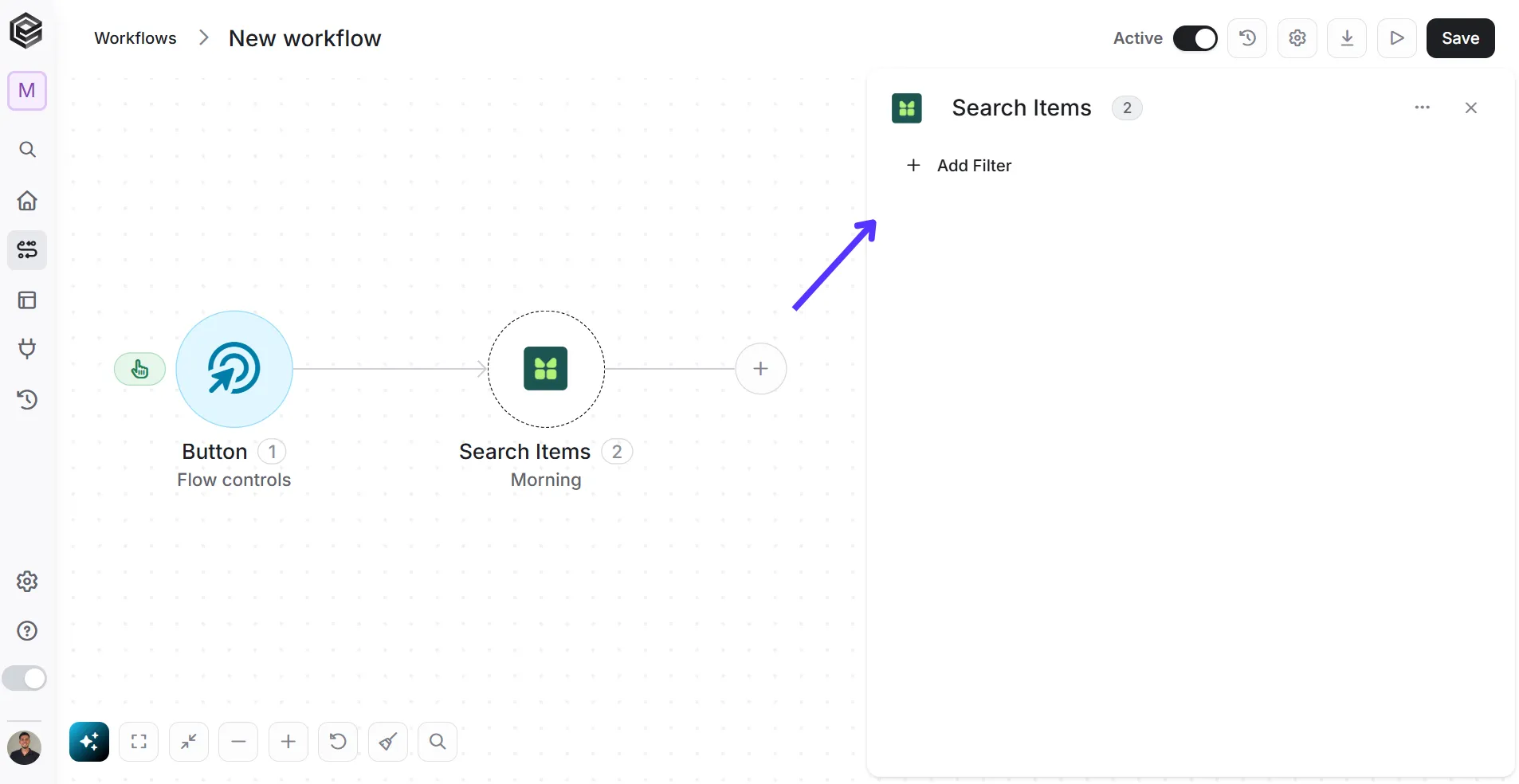Image resolution: width=1519 pixels, height=784 pixels.
Task: Open the integrations plug icon in sidebar
Action: coord(27,349)
